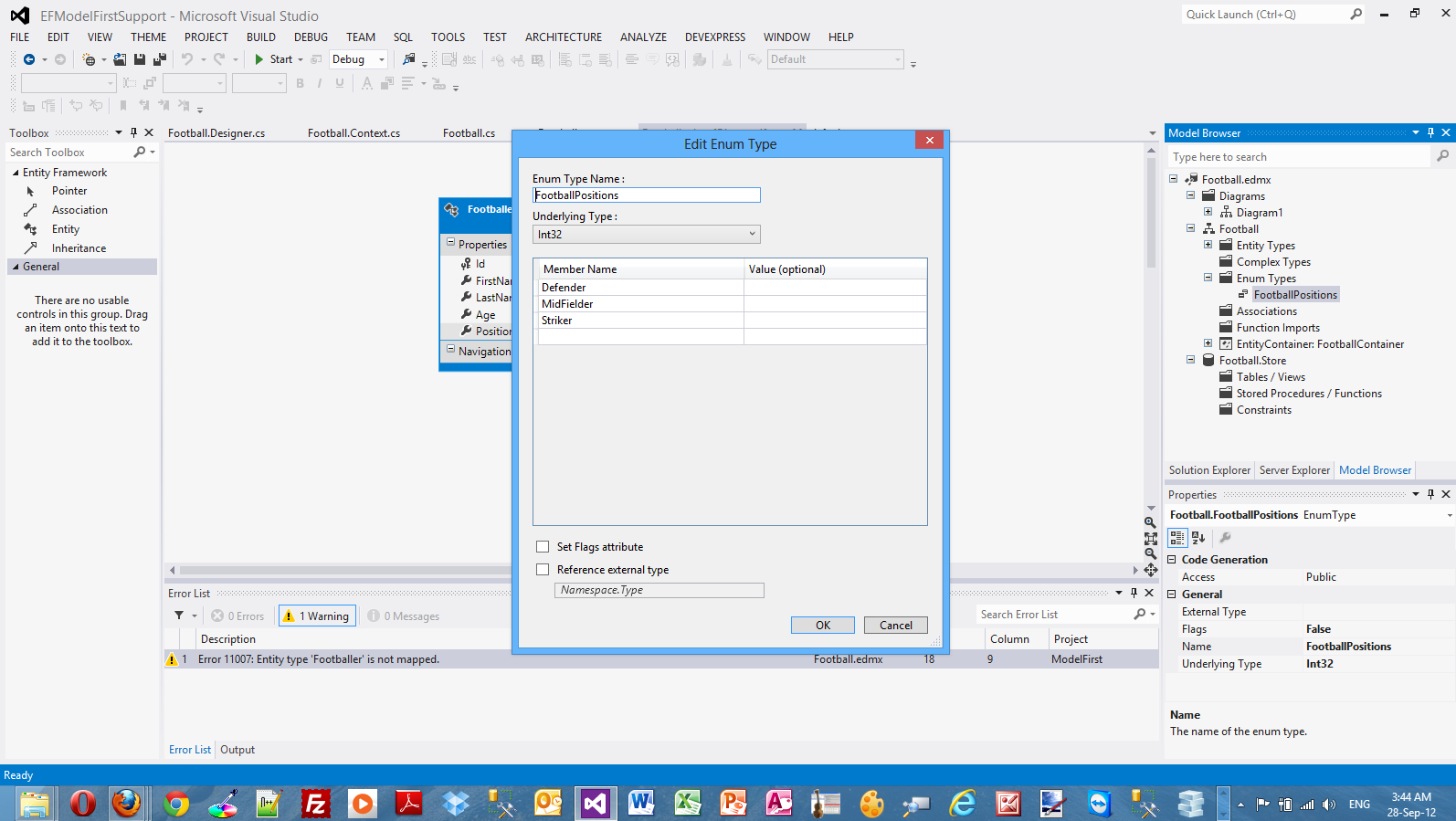Sort the error list by Project column

tap(1071, 639)
